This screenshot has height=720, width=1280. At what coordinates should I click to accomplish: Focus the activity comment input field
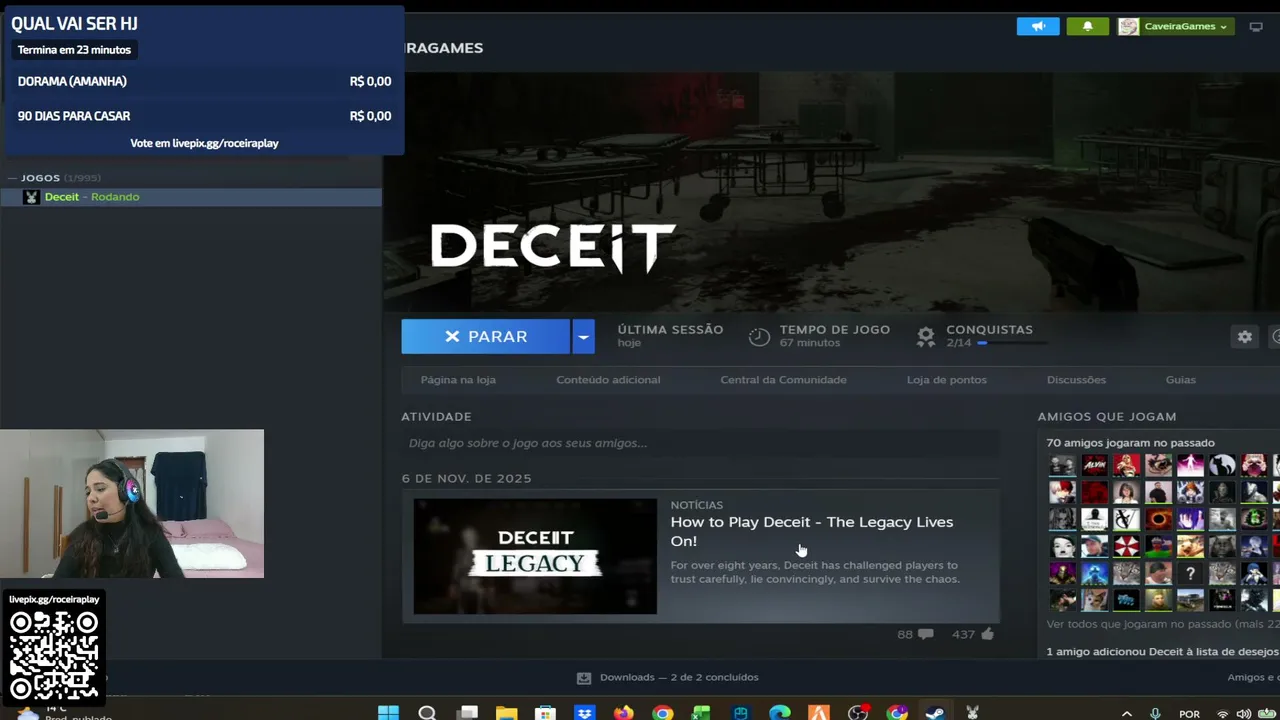[700, 443]
